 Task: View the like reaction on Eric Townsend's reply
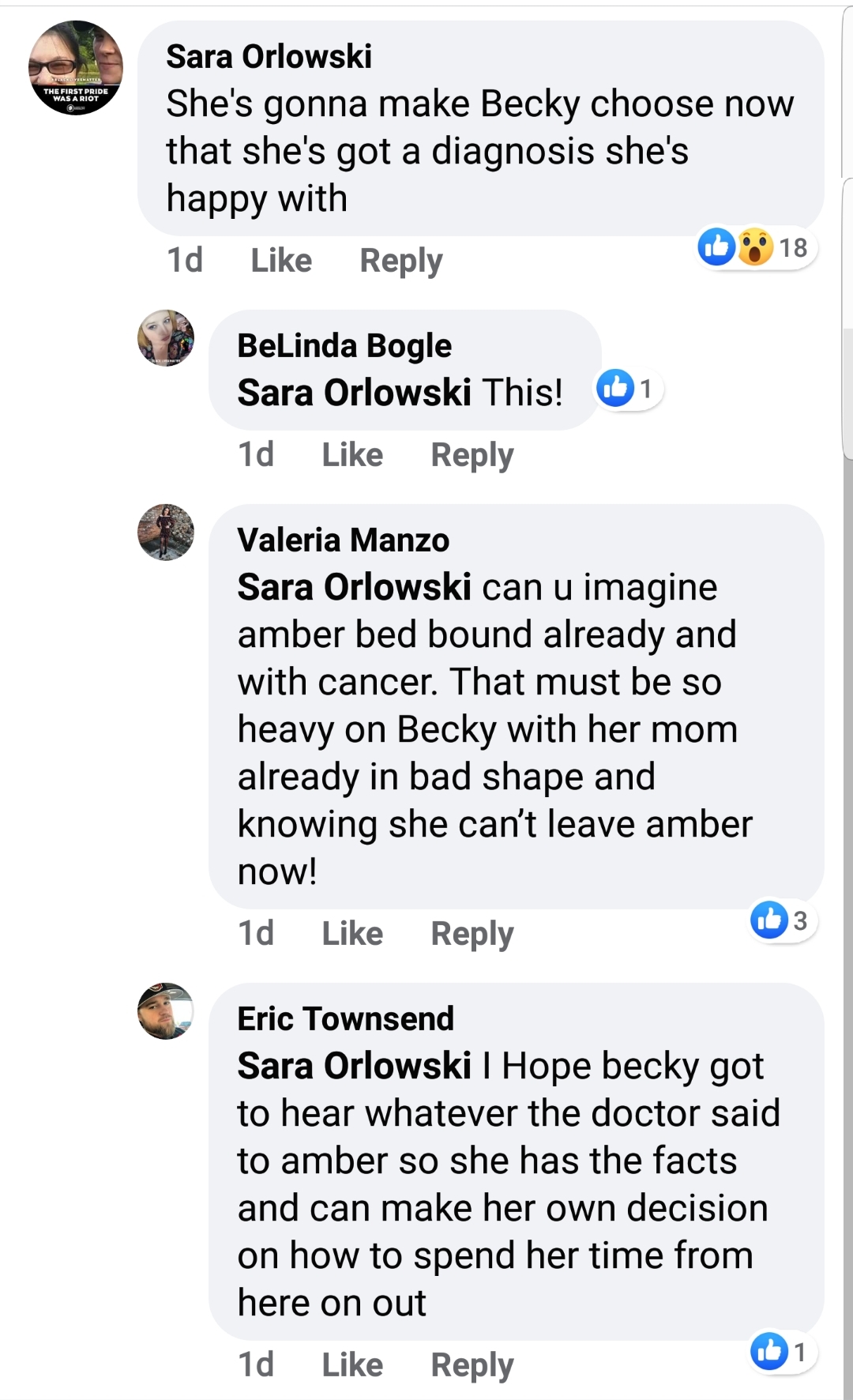[x=783, y=1352]
